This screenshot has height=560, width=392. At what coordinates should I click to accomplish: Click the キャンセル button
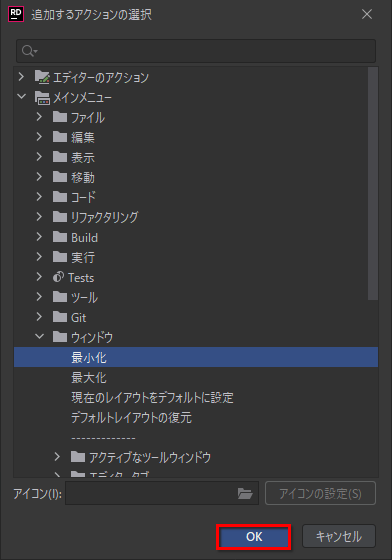pyautogui.click(x=339, y=536)
